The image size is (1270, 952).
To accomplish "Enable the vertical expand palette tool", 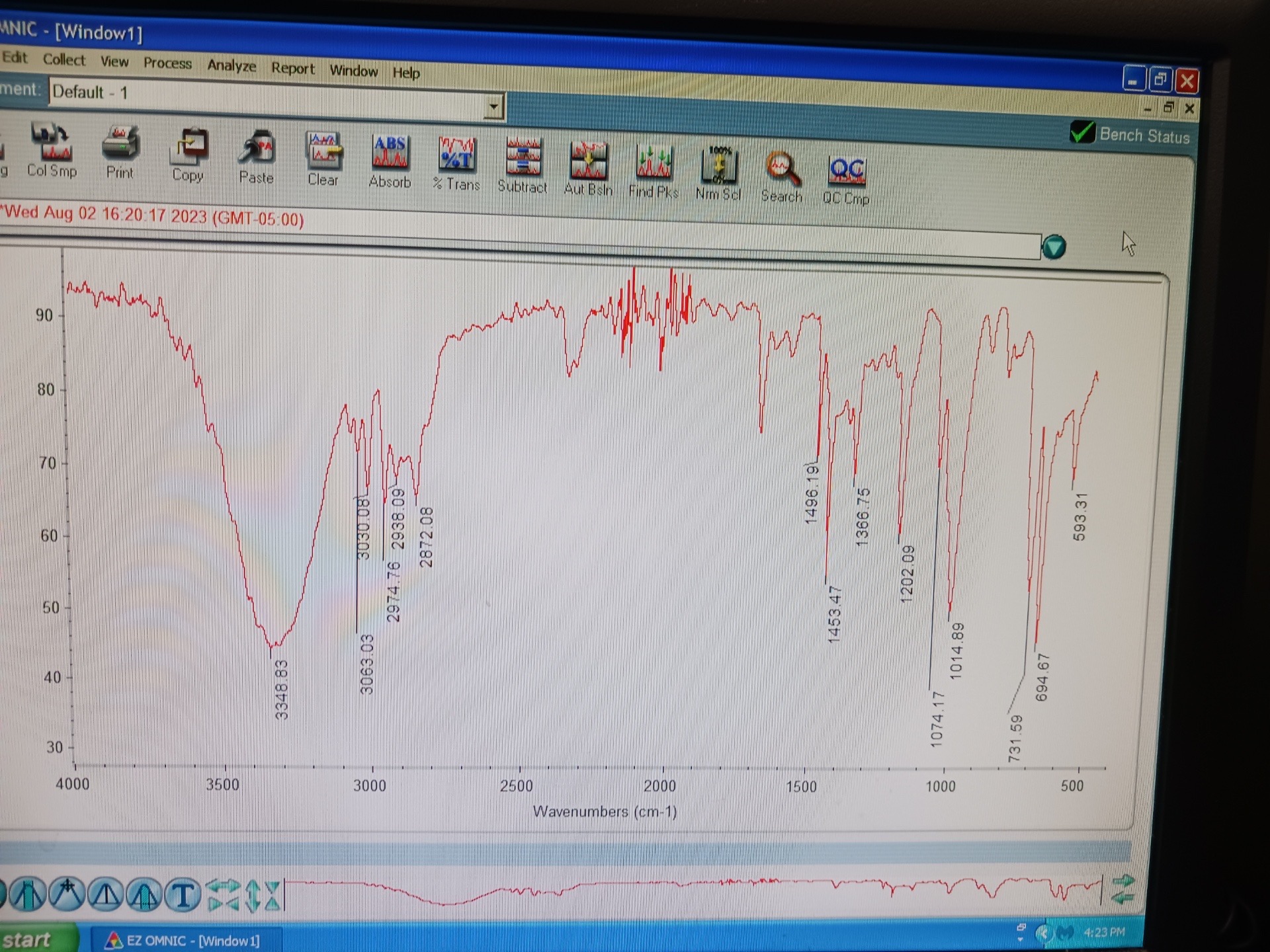I will (253, 894).
